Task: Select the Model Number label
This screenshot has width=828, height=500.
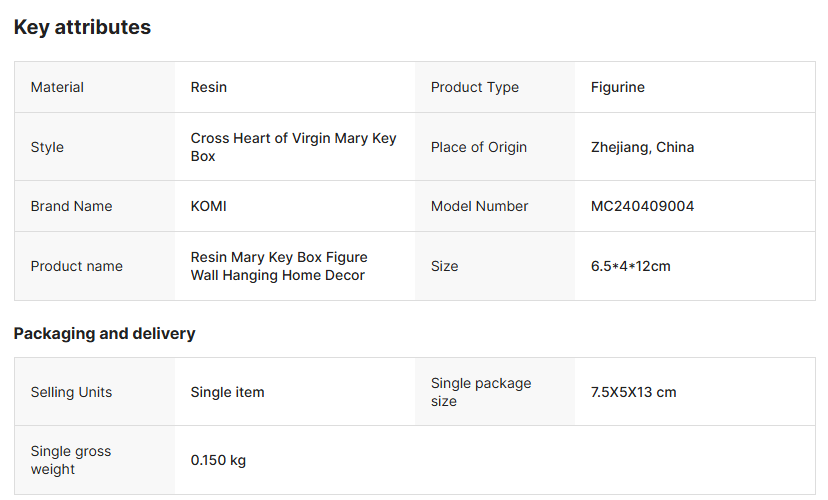Action: (x=480, y=206)
